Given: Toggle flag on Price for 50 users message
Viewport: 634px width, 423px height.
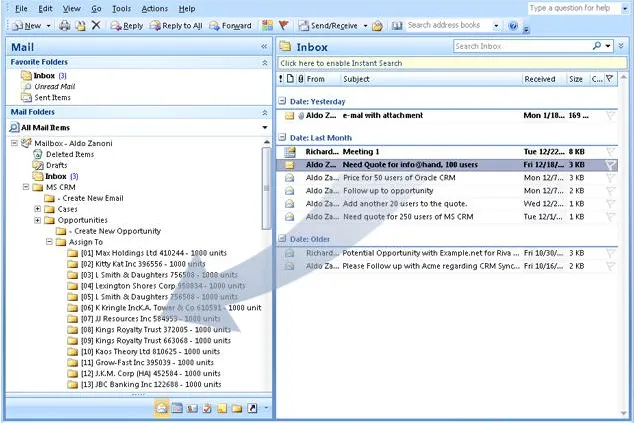Looking at the screenshot, I should point(611,178).
